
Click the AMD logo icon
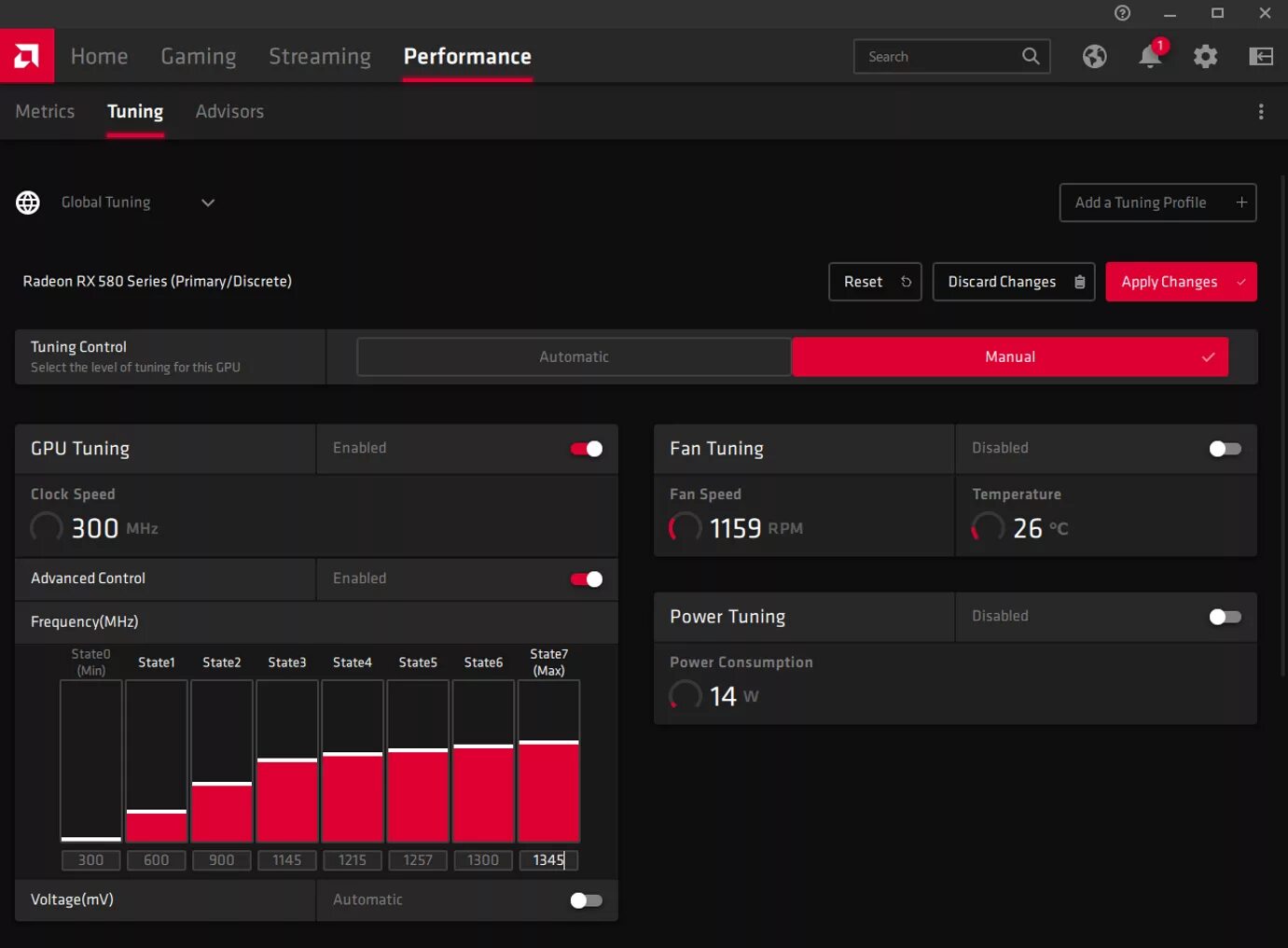point(27,56)
